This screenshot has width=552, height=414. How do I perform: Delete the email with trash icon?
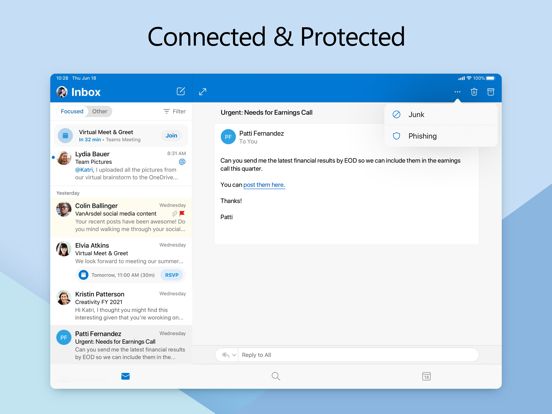[474, 92]
